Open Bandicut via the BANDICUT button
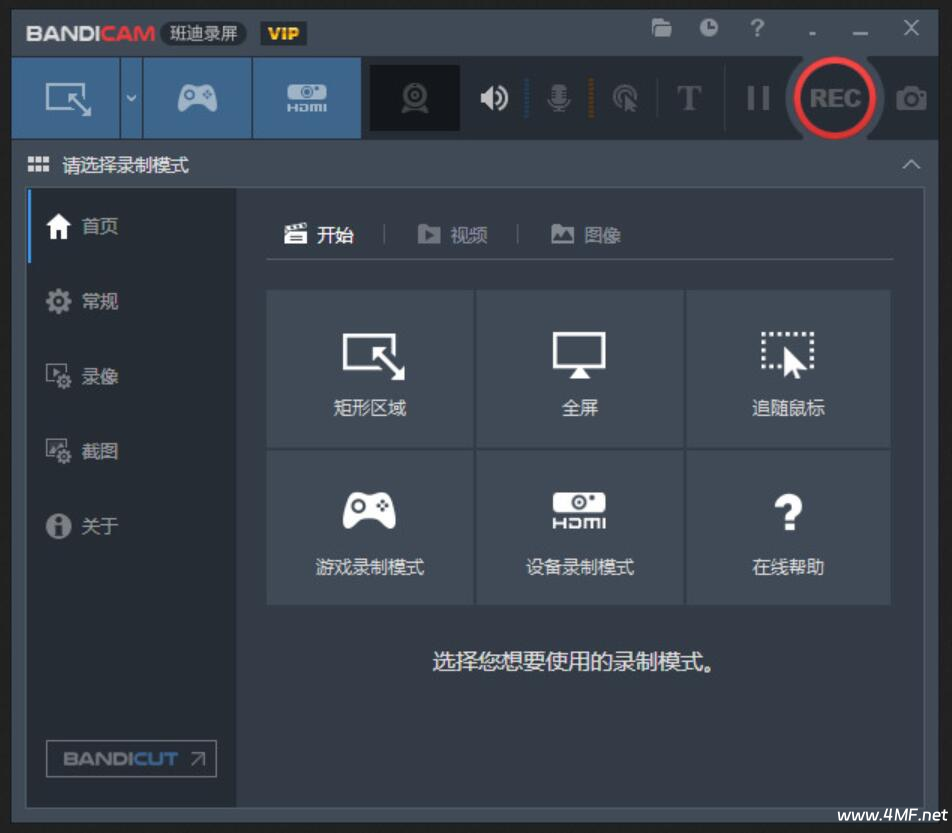 (x=131, y=759)
